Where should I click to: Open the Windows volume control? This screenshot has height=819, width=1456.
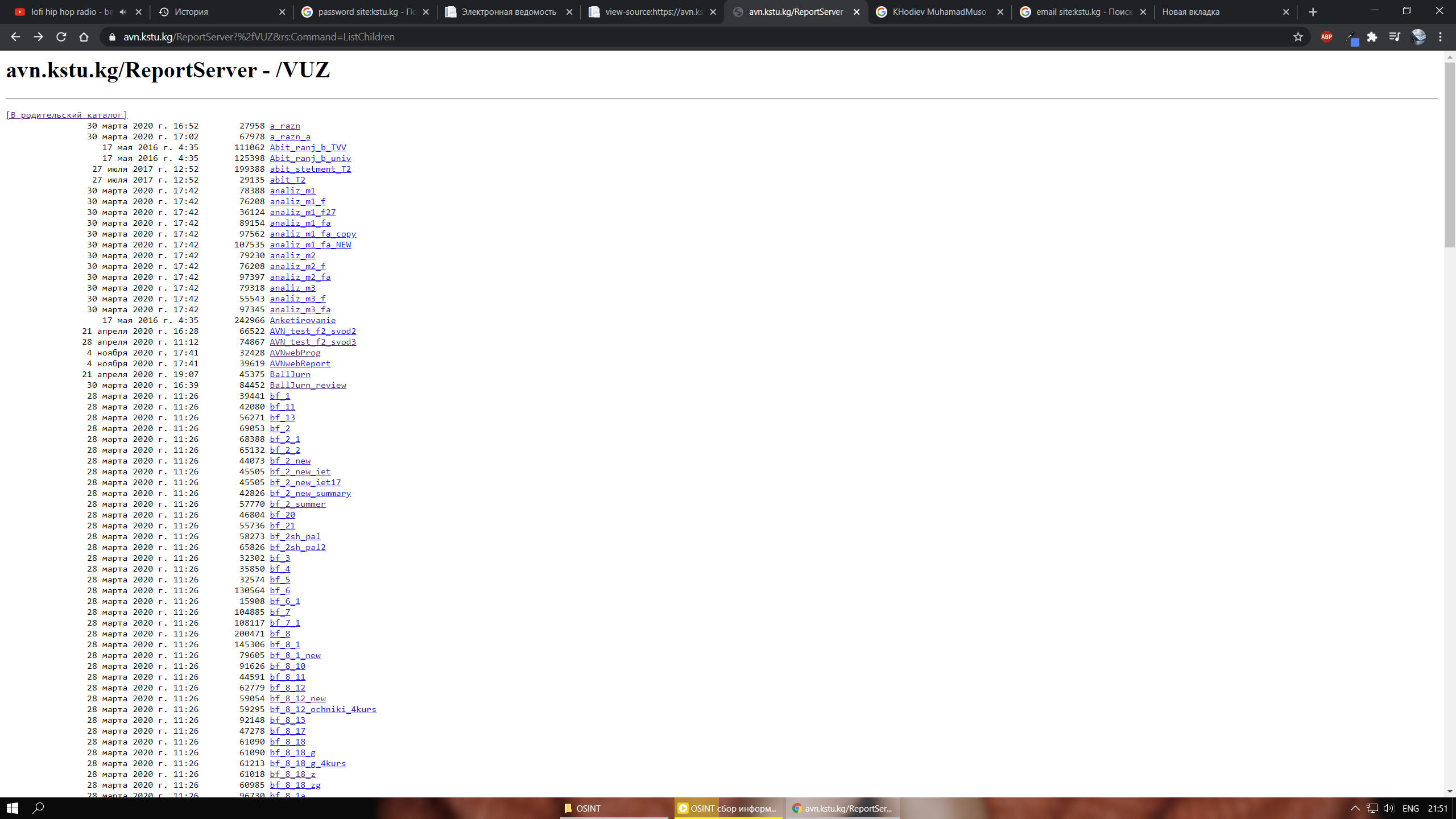(1389, 808)
